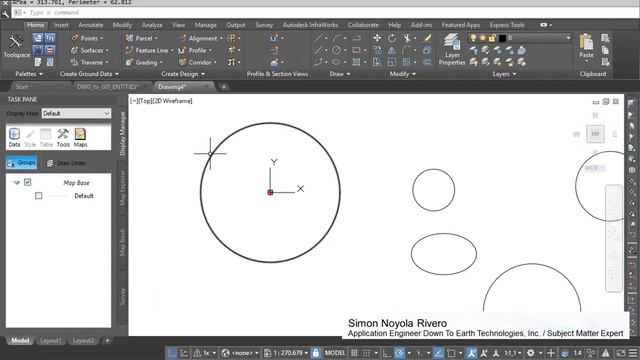The image size is (640, 360).
Task: Toggle polar tracking in status bar
Action: click(399, 353)
